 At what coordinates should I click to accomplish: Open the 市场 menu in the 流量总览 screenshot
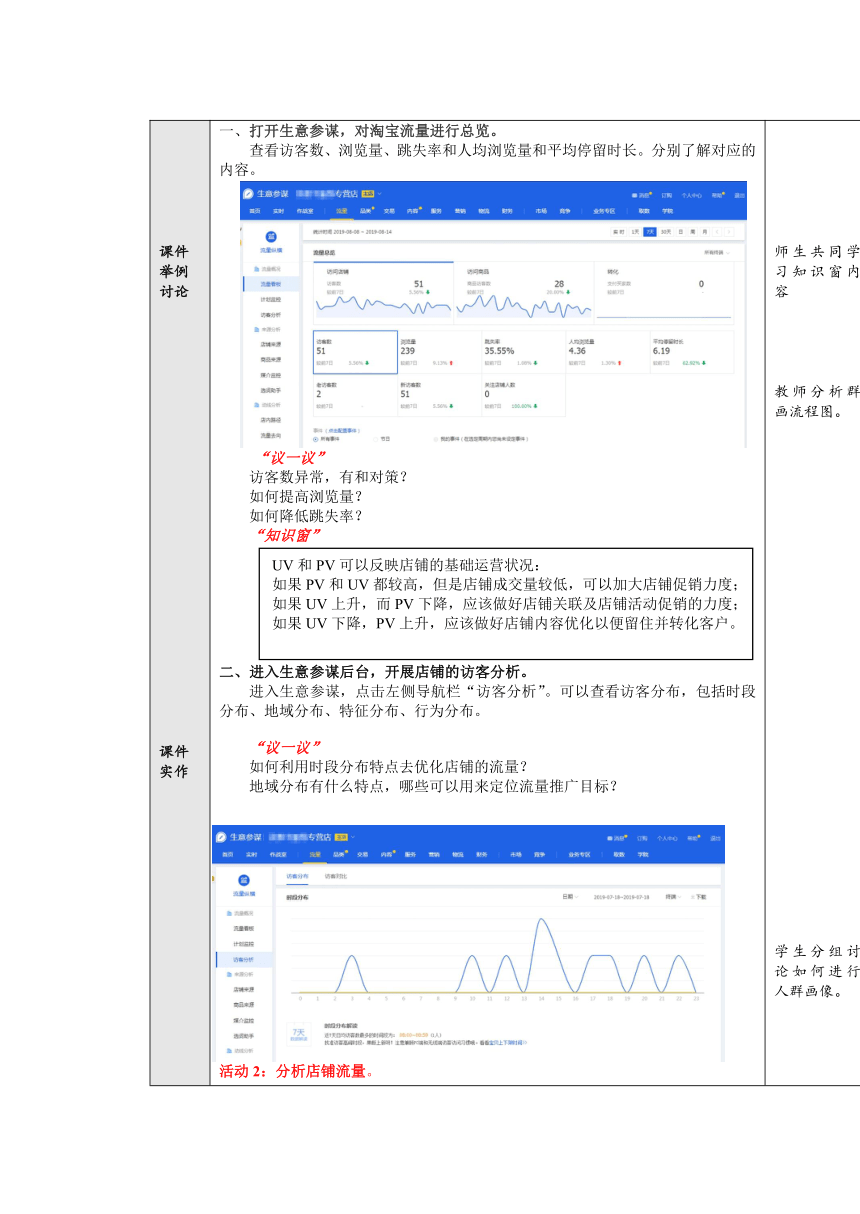coord(541,210)
